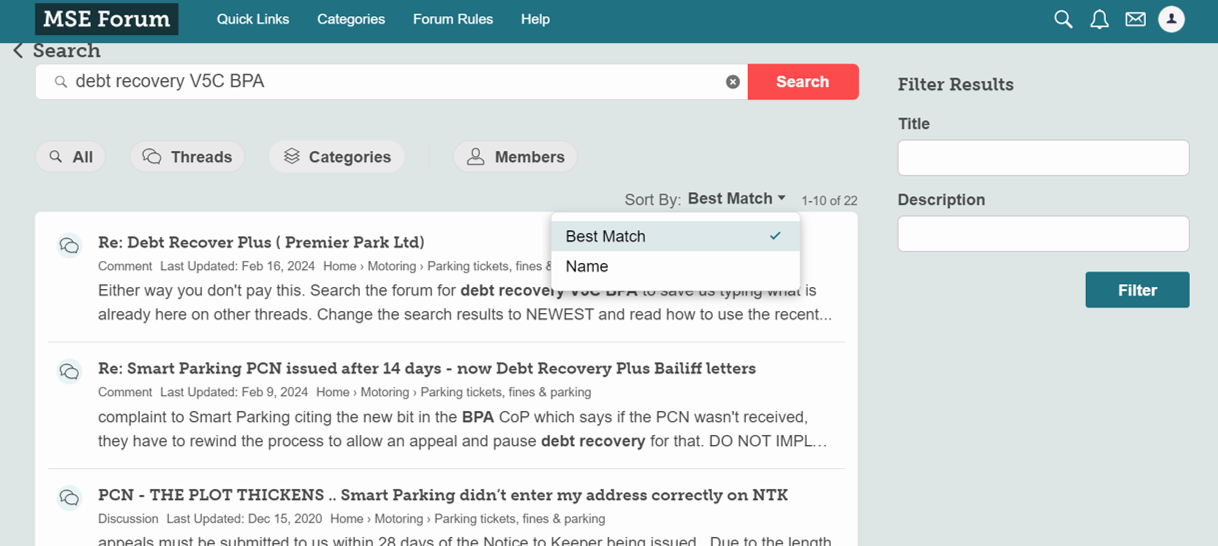Open the Quick Links menu
This screenshot has width=1218, height=546.
click(253, 19)
